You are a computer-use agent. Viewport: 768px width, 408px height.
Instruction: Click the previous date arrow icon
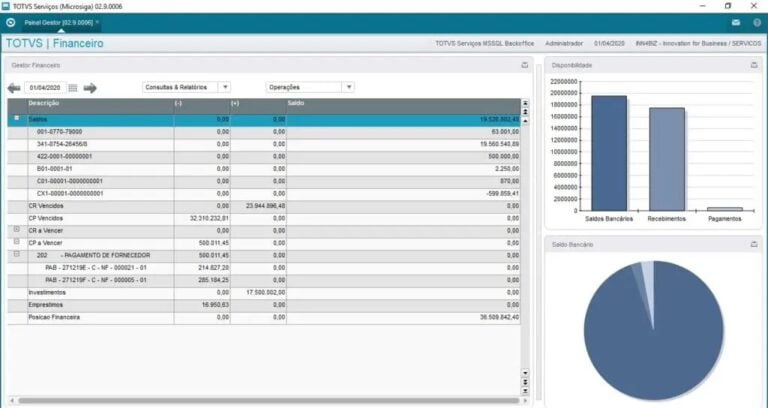tap(13, 88)
